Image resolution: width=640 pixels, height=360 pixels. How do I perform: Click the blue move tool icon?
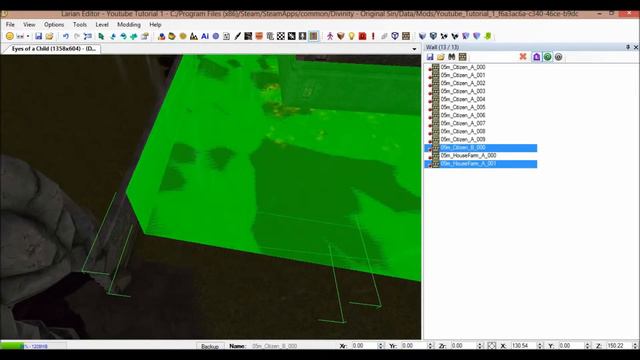pos(113,36)
